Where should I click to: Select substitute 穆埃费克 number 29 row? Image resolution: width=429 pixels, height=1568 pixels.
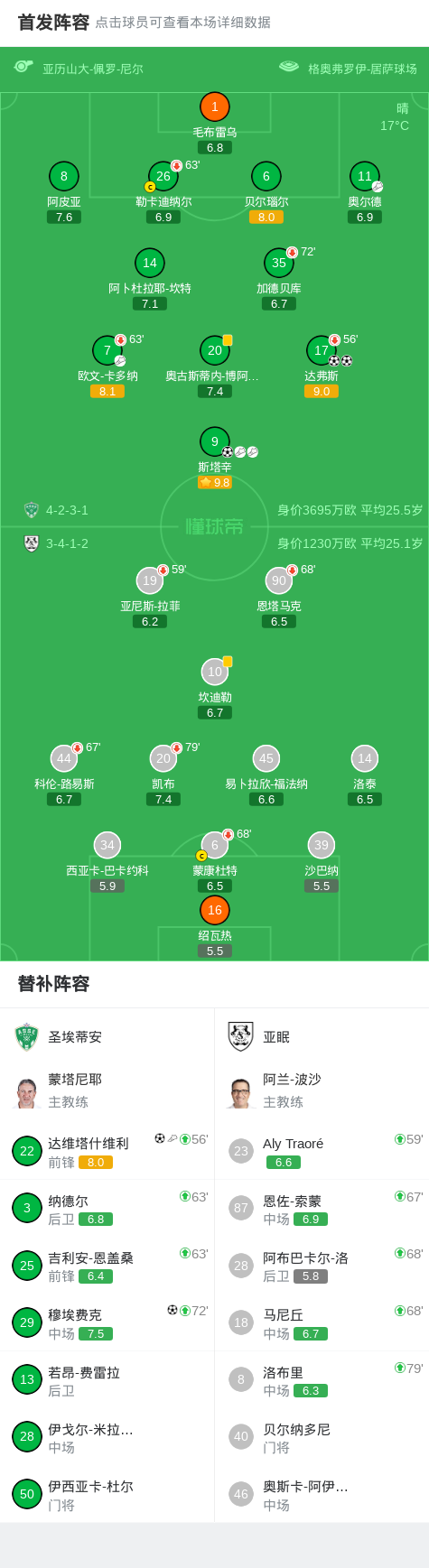[x=107, y=1322]
